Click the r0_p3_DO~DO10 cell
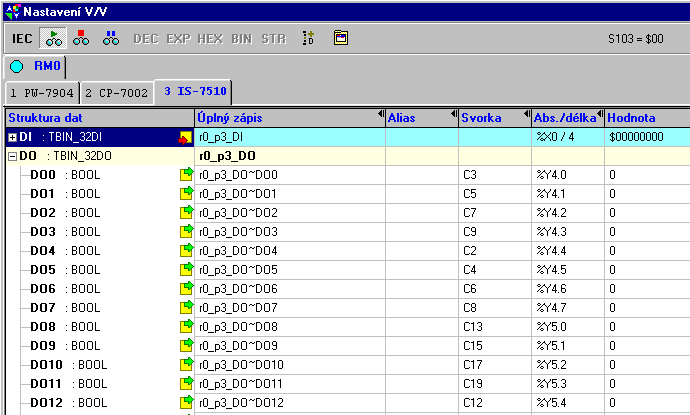This screenshot has height=415, width=690. click(x=290, y=365)
